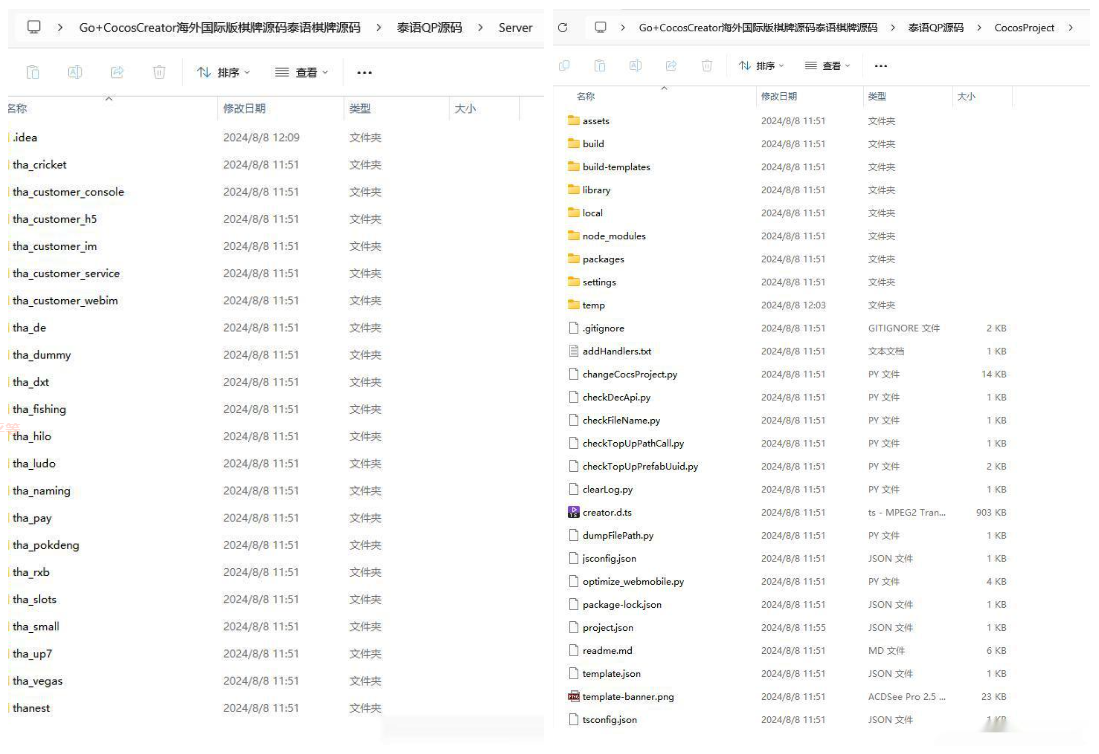Click the This PC icon in Server address bar
Viewport: 1099px width, 754px height.
[34, 28]
